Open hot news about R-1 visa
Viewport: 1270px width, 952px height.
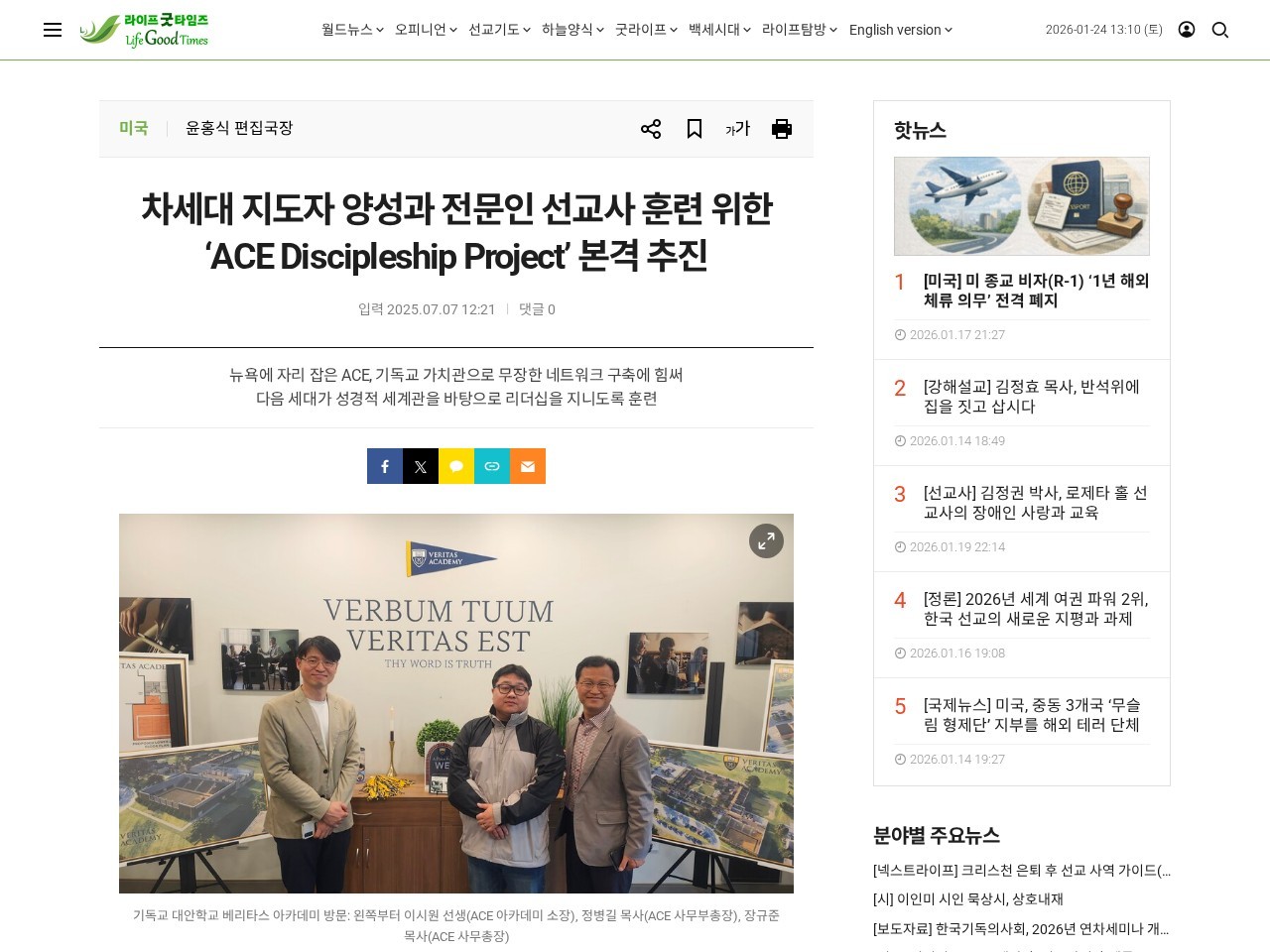tap(1036, 291)
